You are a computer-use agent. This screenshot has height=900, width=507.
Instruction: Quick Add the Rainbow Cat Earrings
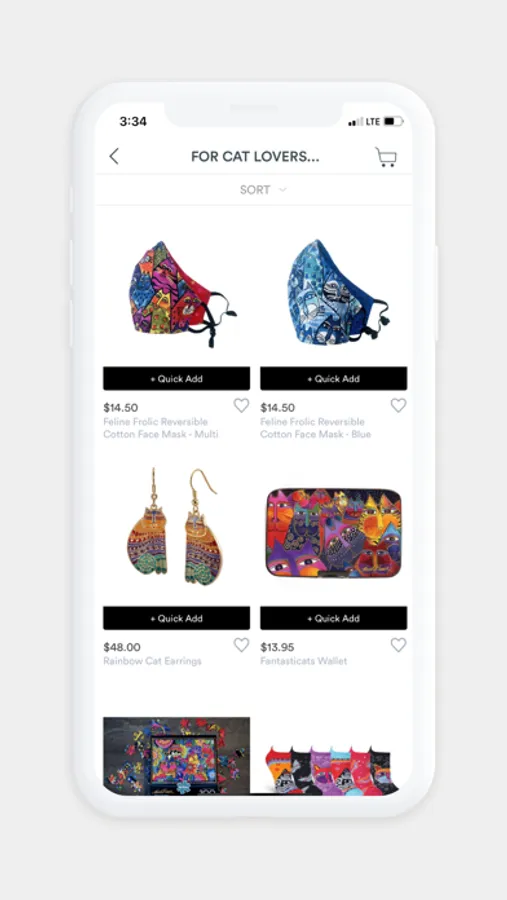click(x=176, y=618)
